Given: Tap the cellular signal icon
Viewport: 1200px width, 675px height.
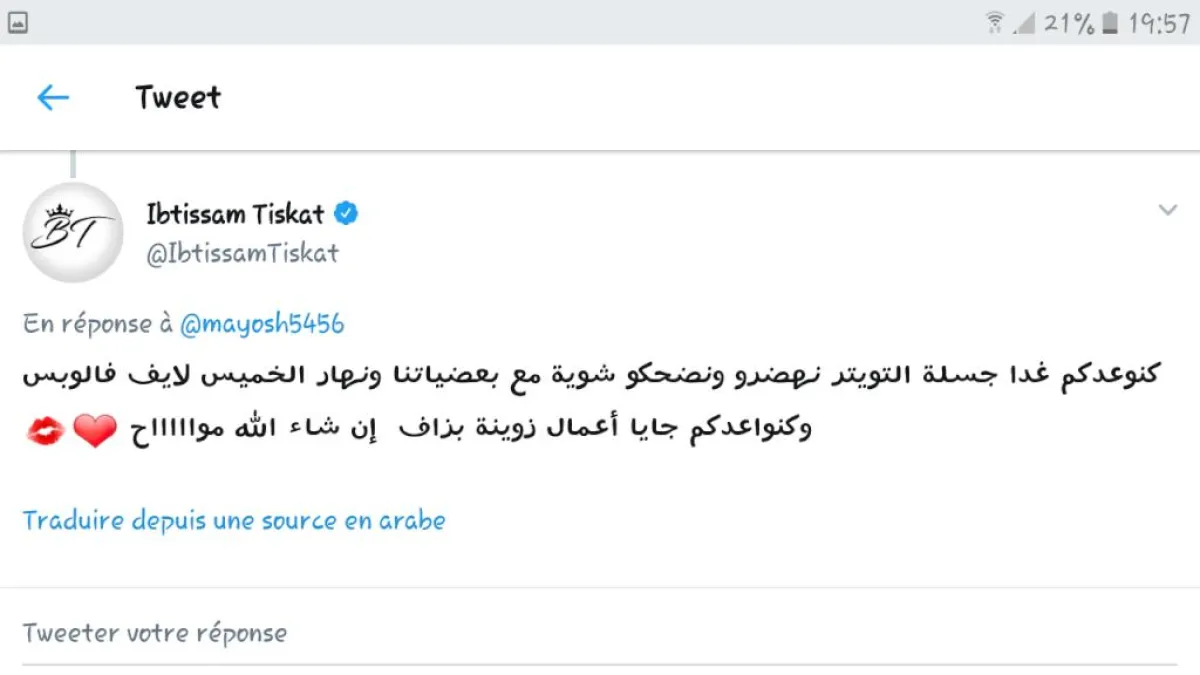Looking at the screenshot, I should [1023, 23].
